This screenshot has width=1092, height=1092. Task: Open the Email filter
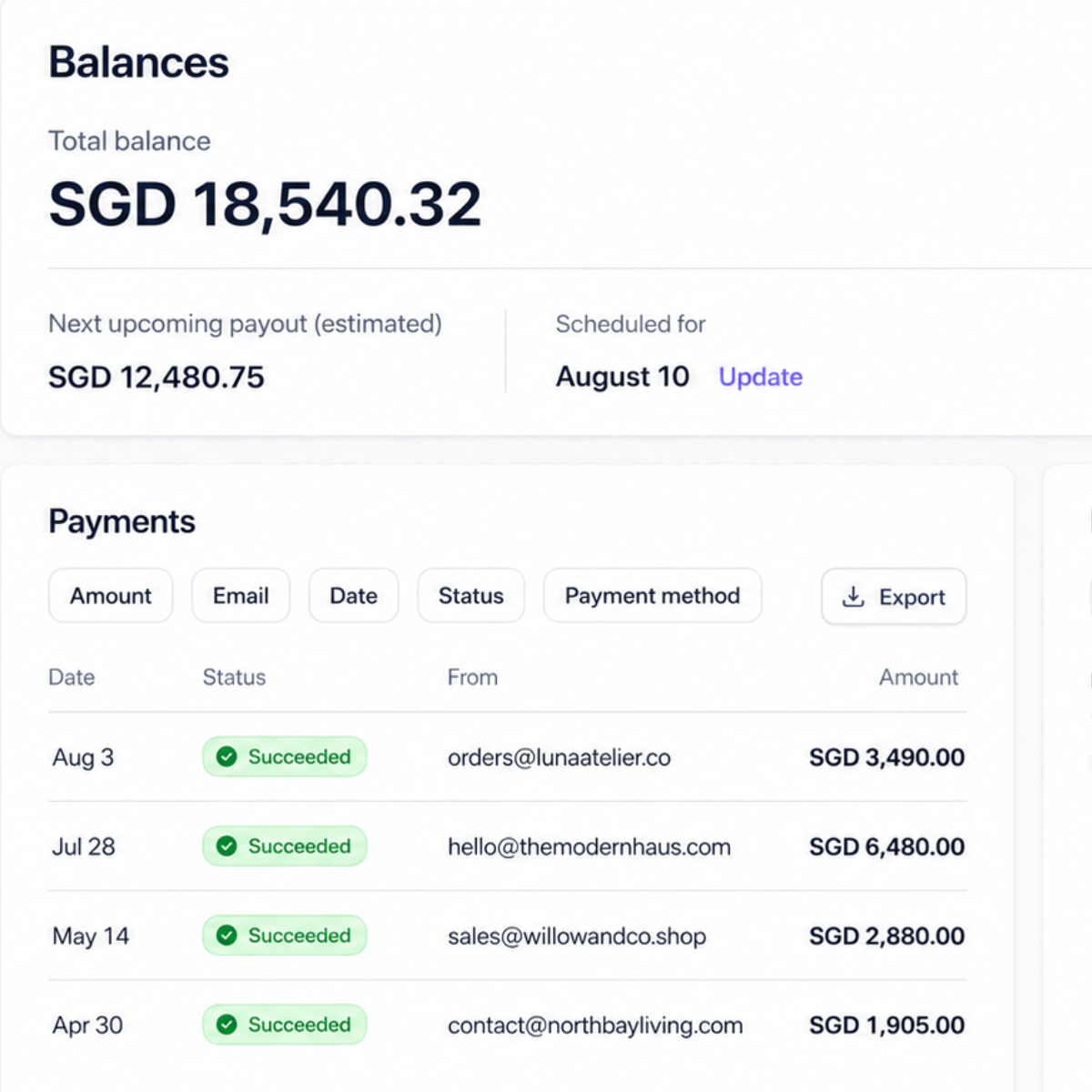click(240, 595)
